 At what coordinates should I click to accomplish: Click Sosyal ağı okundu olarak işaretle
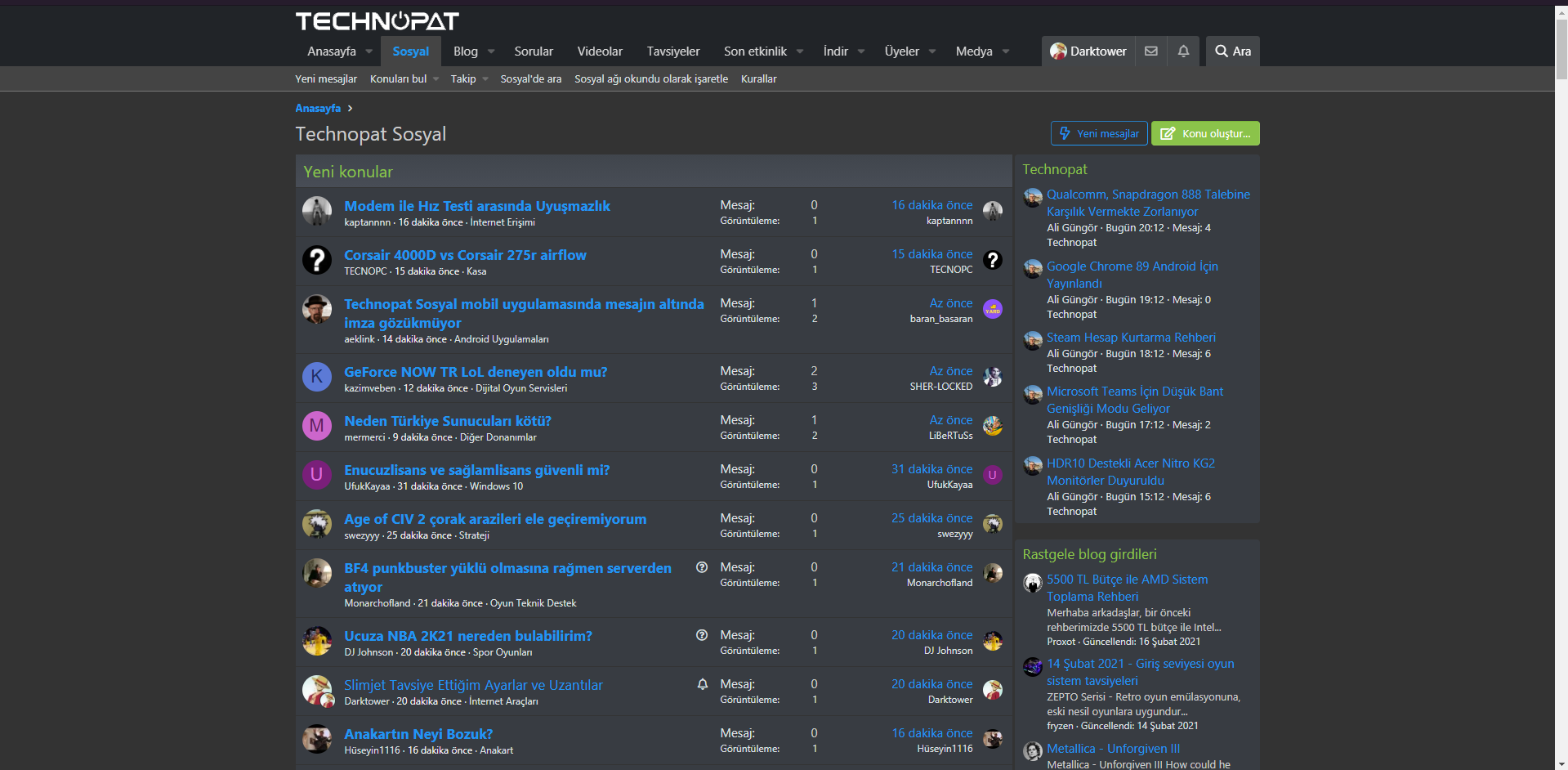pos(650,78)
